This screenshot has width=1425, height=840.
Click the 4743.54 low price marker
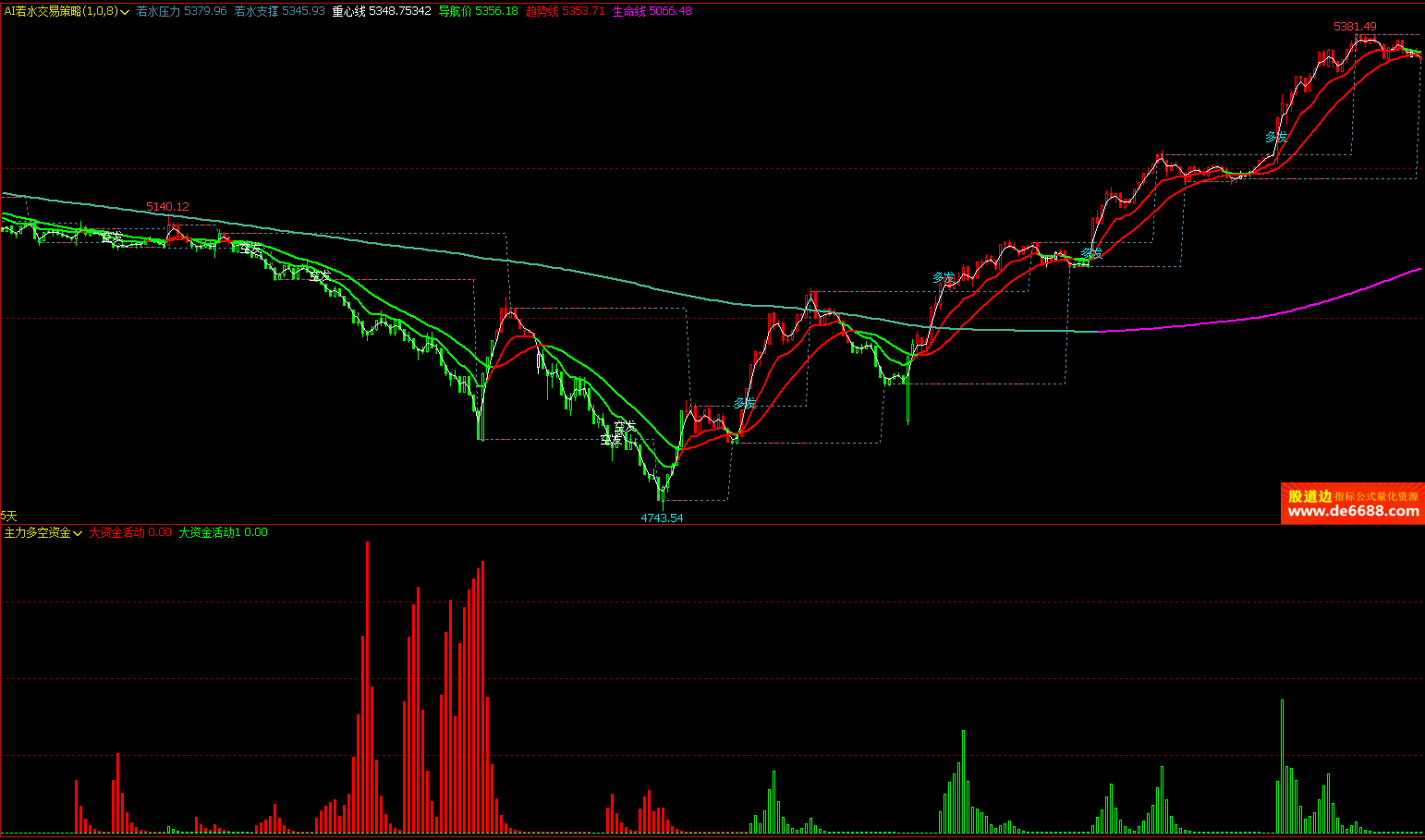pos(662,517)
